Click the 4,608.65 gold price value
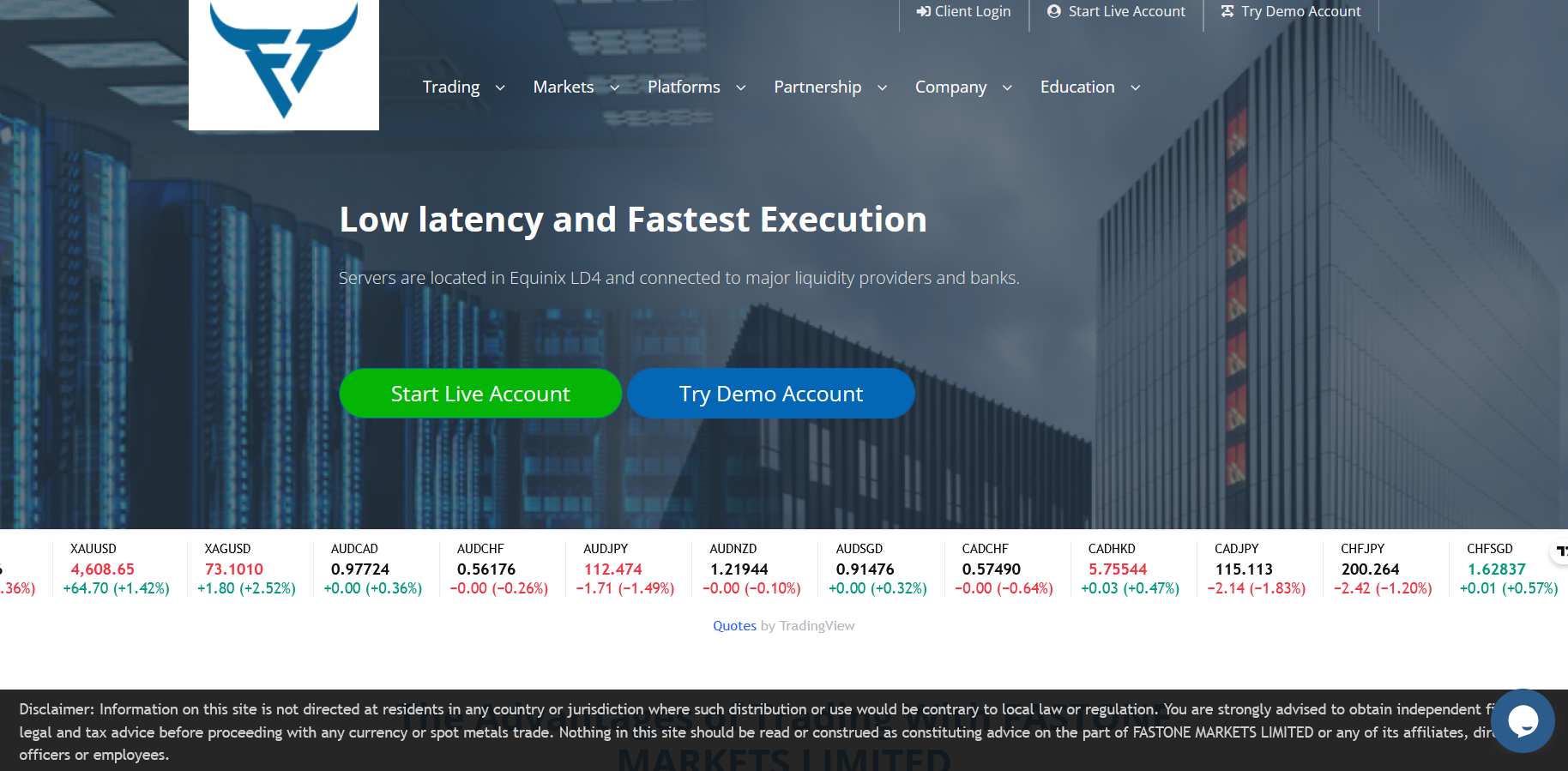The height and width of the screenshot is (771, 1568). click(102, 569)
